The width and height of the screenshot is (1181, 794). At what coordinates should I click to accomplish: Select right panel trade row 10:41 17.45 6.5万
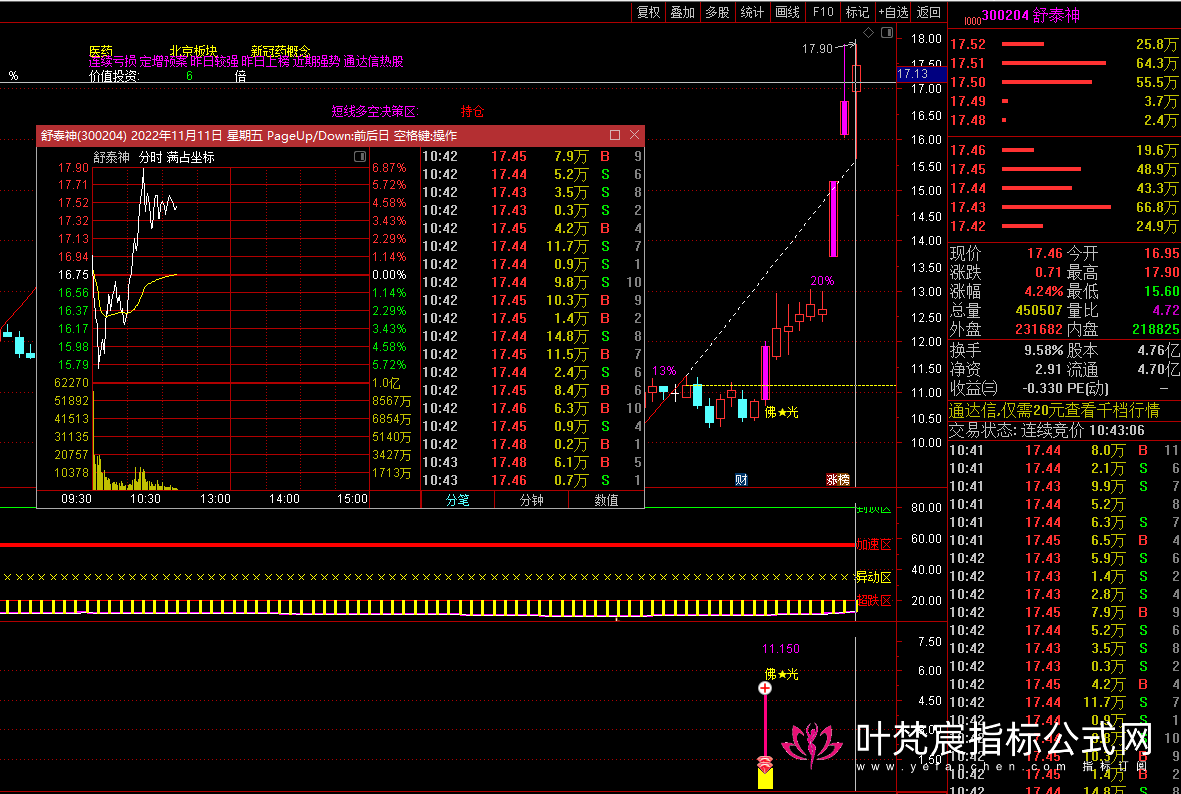(1064, 540)
